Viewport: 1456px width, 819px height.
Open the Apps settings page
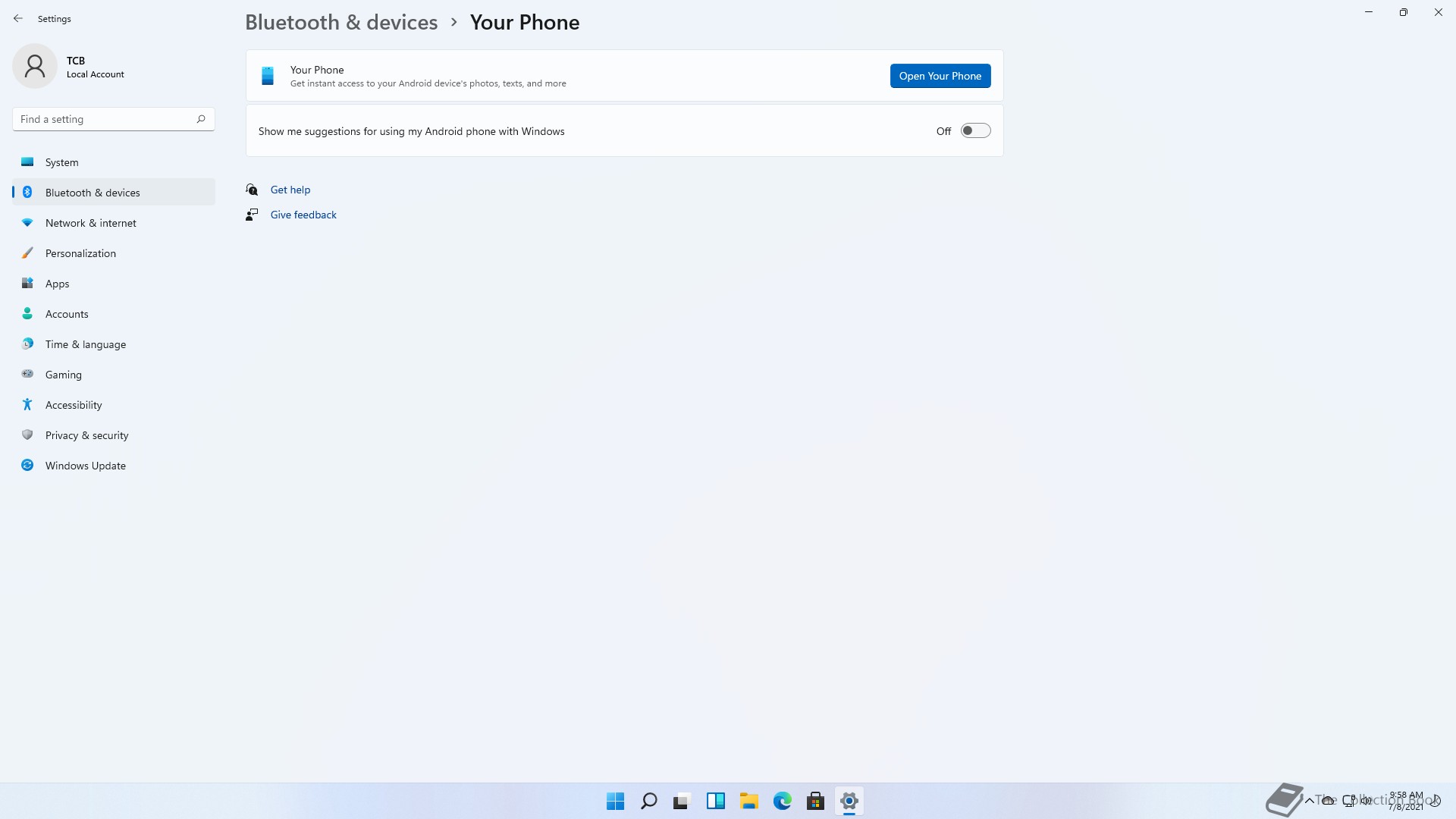click(x=114, y=283)
